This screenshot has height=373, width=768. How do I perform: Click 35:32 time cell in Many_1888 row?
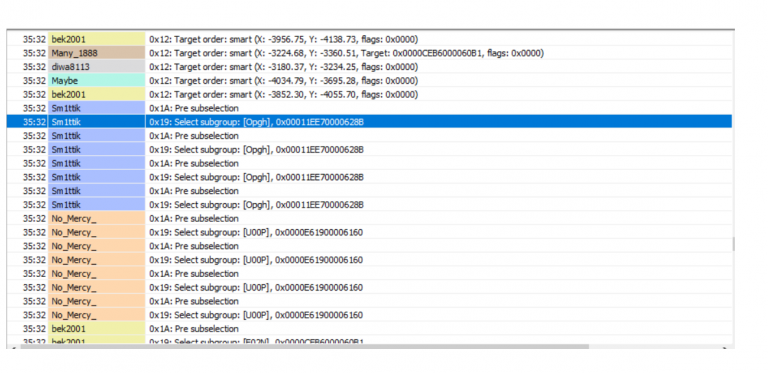pos(34,53)
